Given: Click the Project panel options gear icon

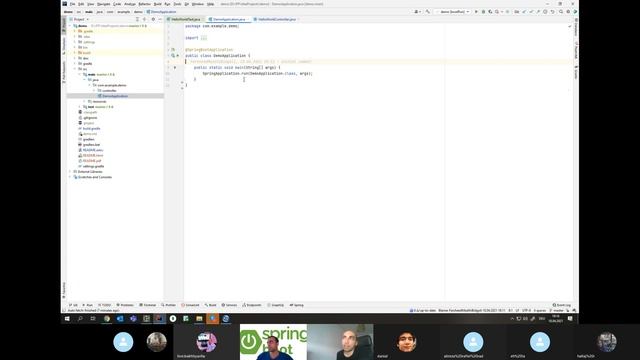Looking at the screenshot, I should (x=153, y=19).
